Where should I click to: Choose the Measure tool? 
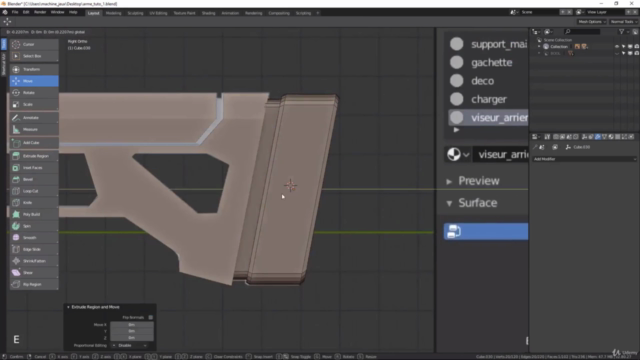pos(34,129)
